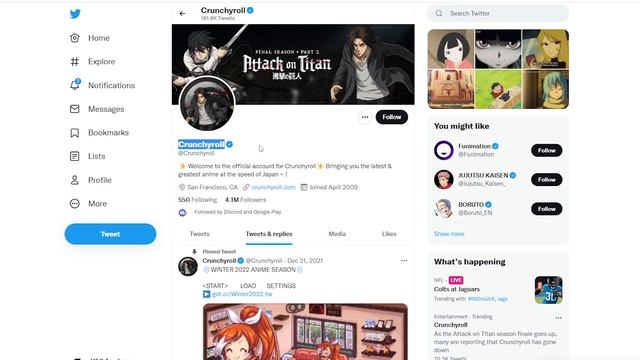This screenshot has width=640, height=360.
Task: Open the BORUTO profile avatar
Action: click(x=444, y=209)
